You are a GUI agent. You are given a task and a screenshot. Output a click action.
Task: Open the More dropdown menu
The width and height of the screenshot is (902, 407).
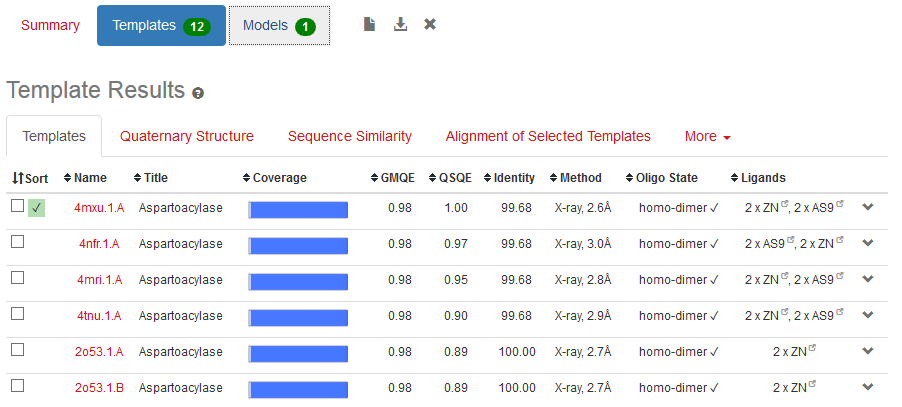pos(708,137)
